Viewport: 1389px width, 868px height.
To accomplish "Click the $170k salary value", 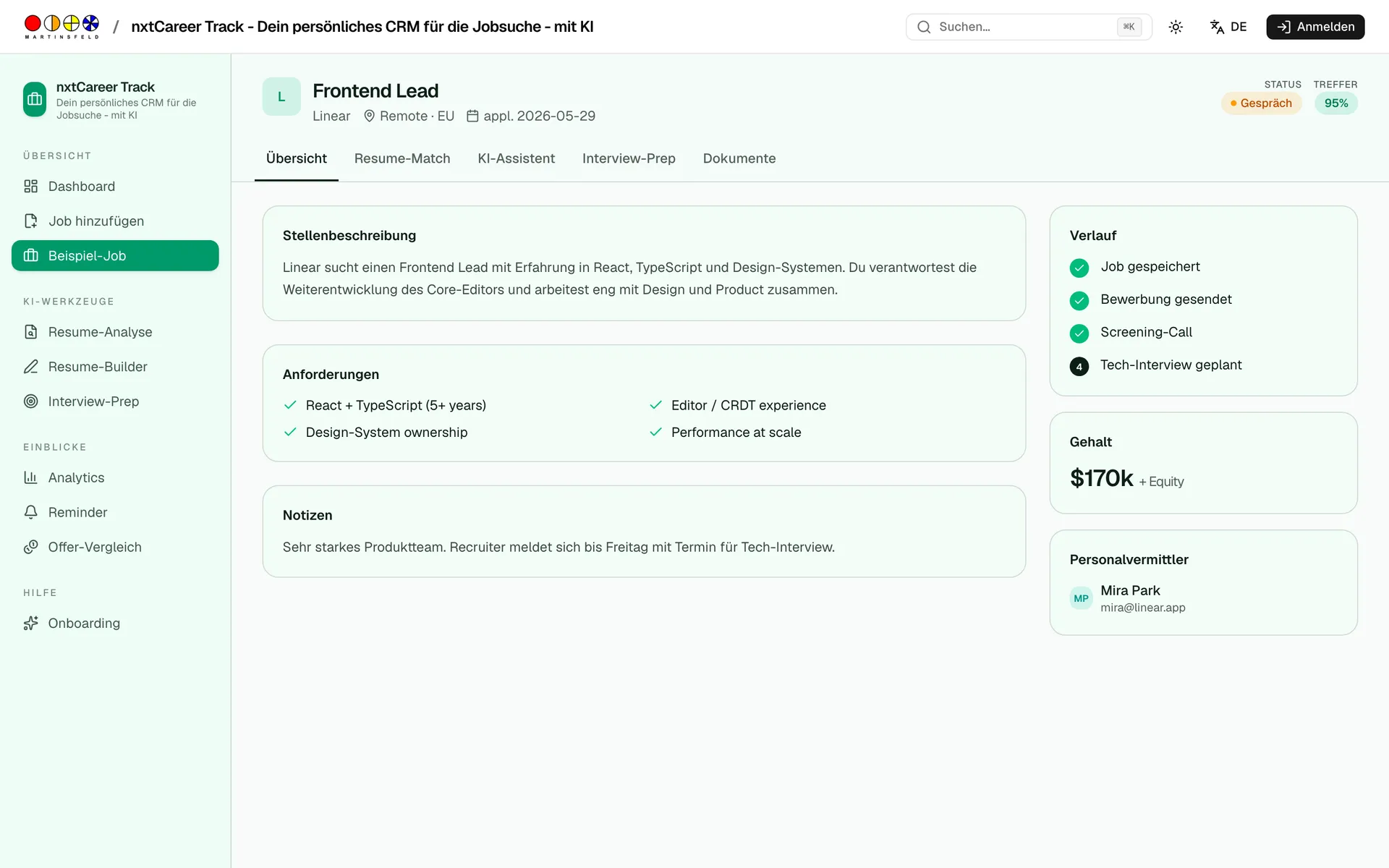I will click(x=1101, y=478).
